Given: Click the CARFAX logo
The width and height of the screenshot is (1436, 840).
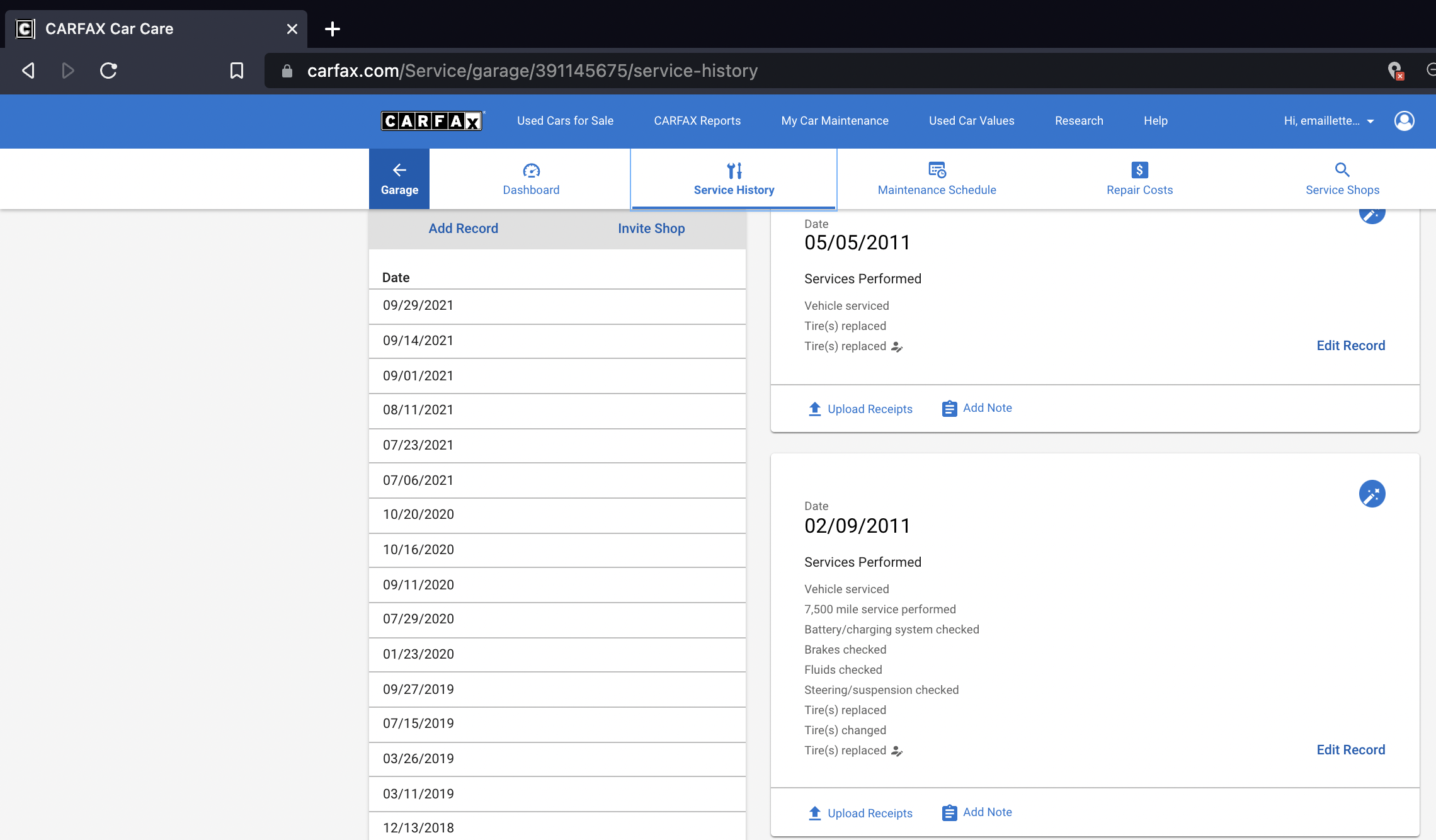Looking at the screenshot, I should pyautogui.click(x=432, y=121).
